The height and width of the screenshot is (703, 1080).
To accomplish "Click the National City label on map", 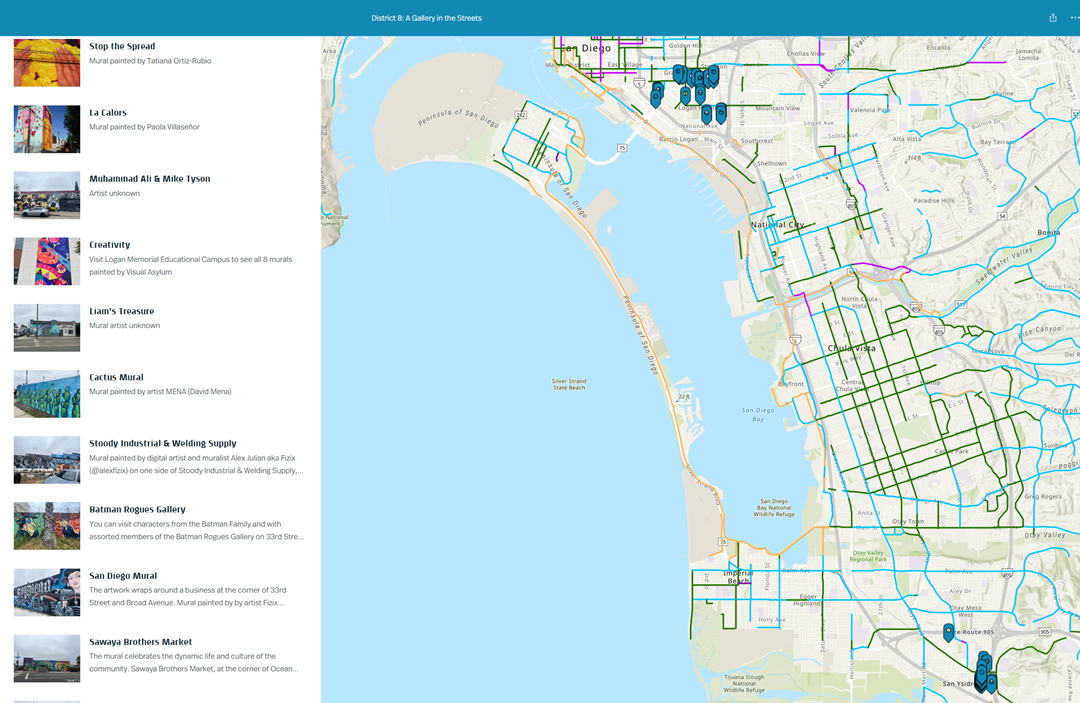I will pyautogui.click(x=777, y=225).
